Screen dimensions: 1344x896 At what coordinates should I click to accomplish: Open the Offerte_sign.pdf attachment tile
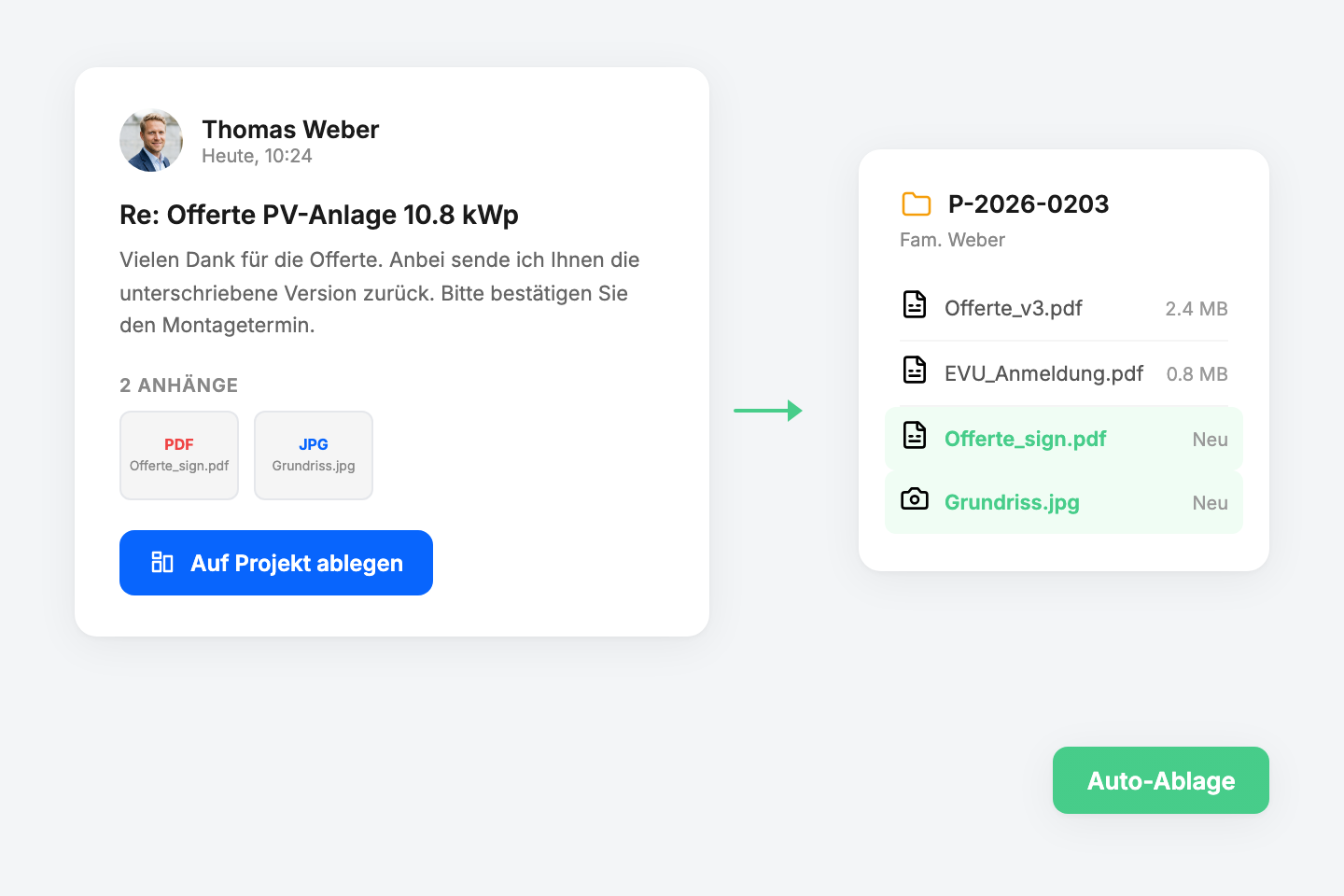point(179,455)
